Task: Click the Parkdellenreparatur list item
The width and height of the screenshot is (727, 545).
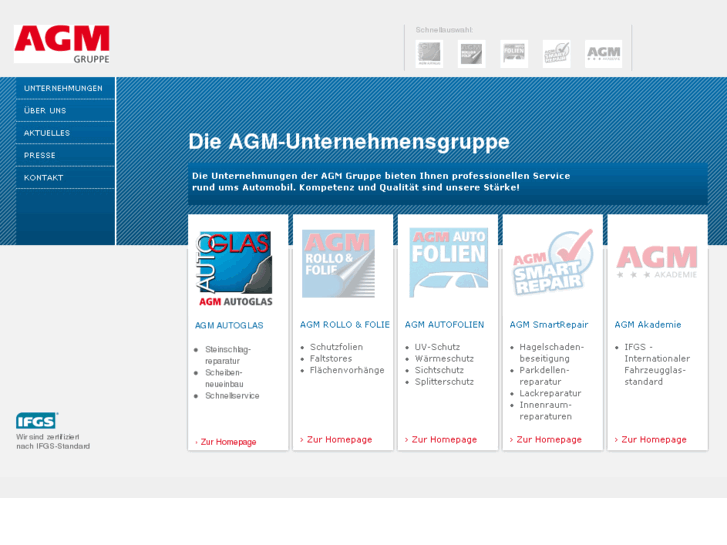Action: coord(544,376)
